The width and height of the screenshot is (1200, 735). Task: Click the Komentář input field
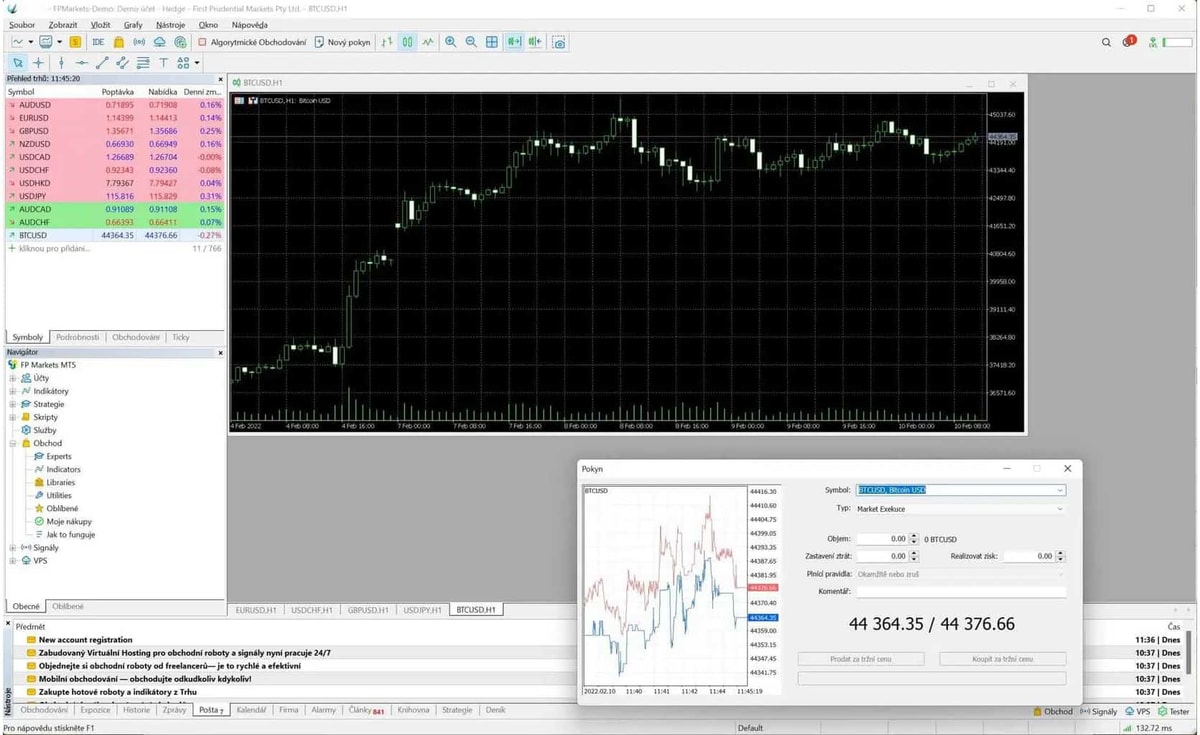(961, 592)
